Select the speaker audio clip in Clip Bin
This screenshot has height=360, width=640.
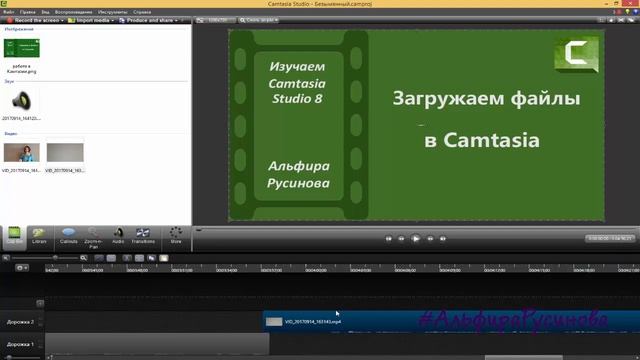point(21,100)
